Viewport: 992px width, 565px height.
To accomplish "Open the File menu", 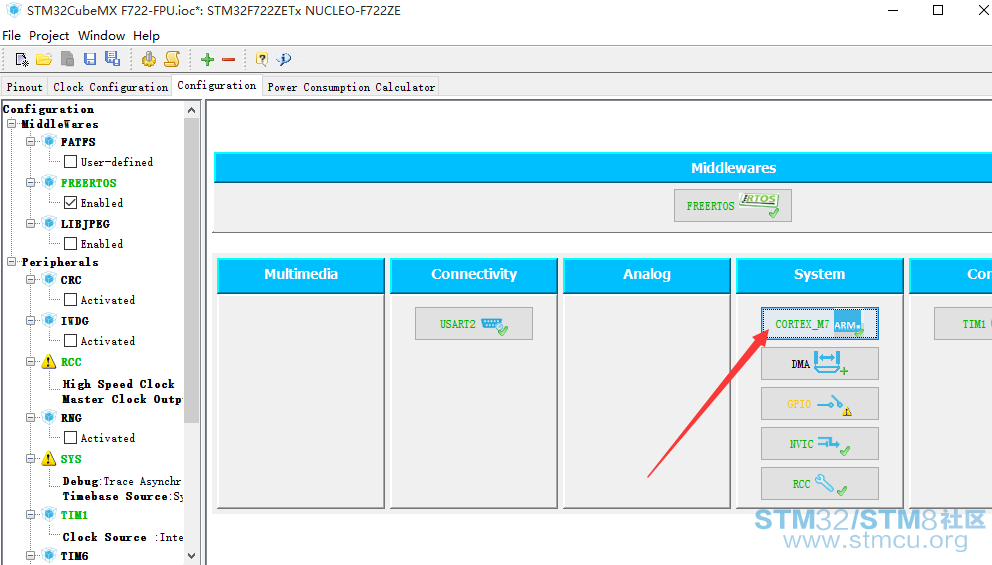I will tap(11, 35).
